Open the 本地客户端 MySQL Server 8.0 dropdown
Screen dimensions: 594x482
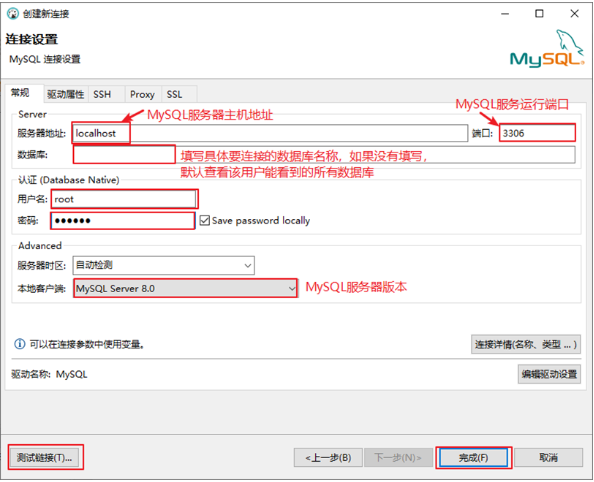click(186, 288)
